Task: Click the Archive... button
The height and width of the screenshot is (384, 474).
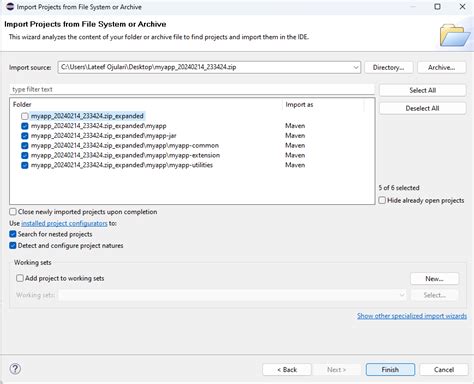Action: [442, 67]
